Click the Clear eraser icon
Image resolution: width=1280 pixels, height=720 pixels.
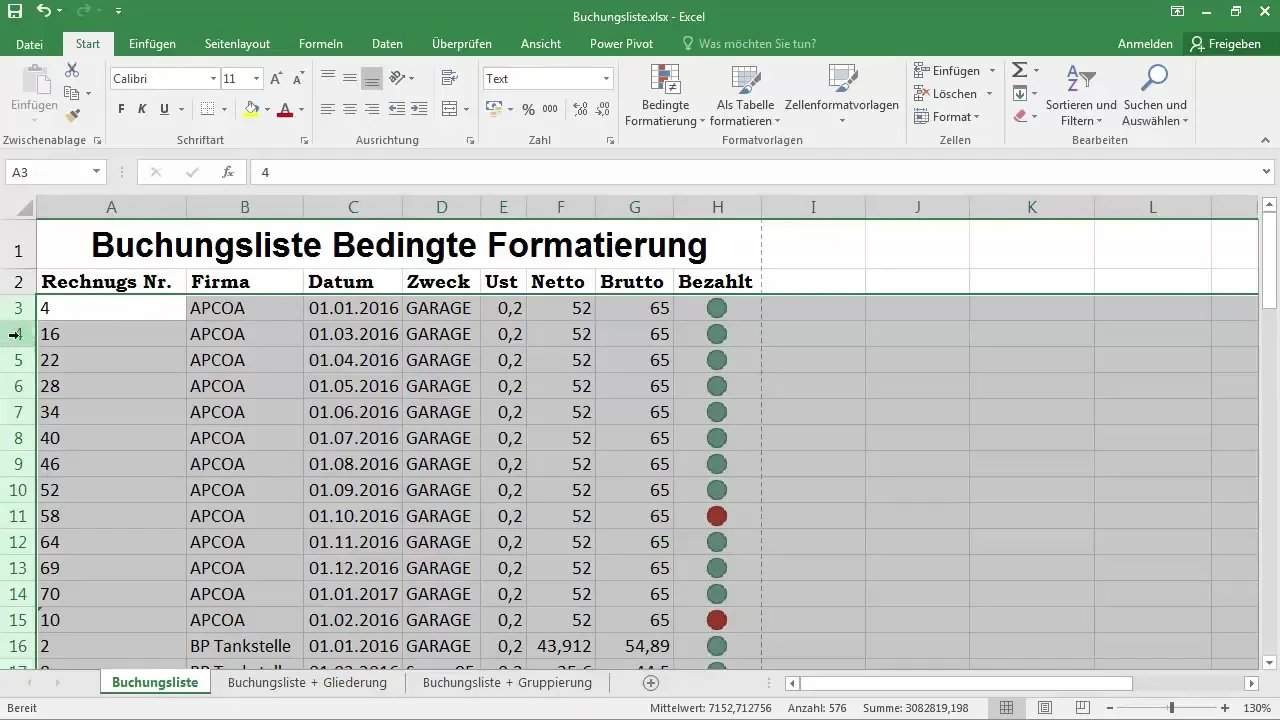(1019, 116)
